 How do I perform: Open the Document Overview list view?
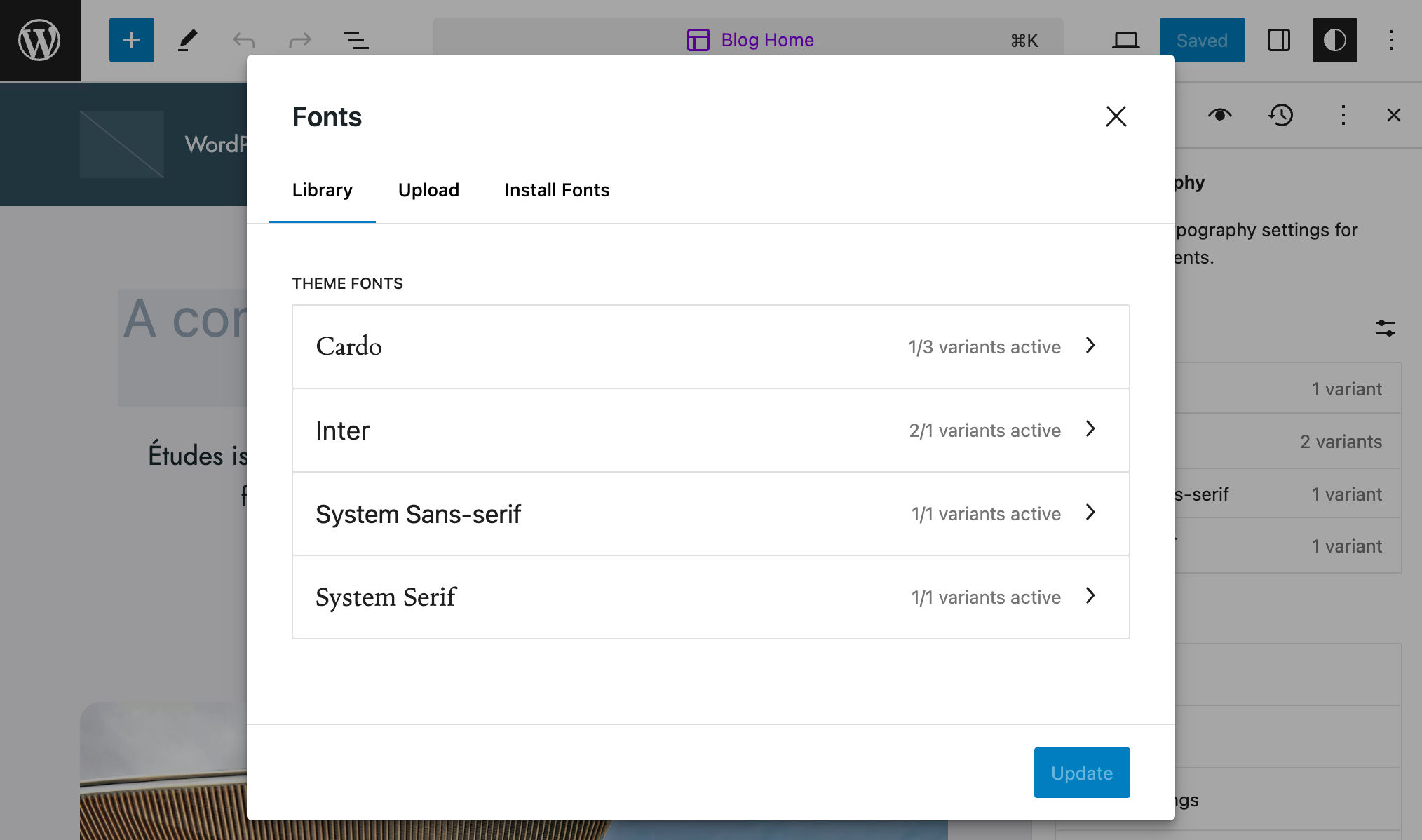(356, 40)
